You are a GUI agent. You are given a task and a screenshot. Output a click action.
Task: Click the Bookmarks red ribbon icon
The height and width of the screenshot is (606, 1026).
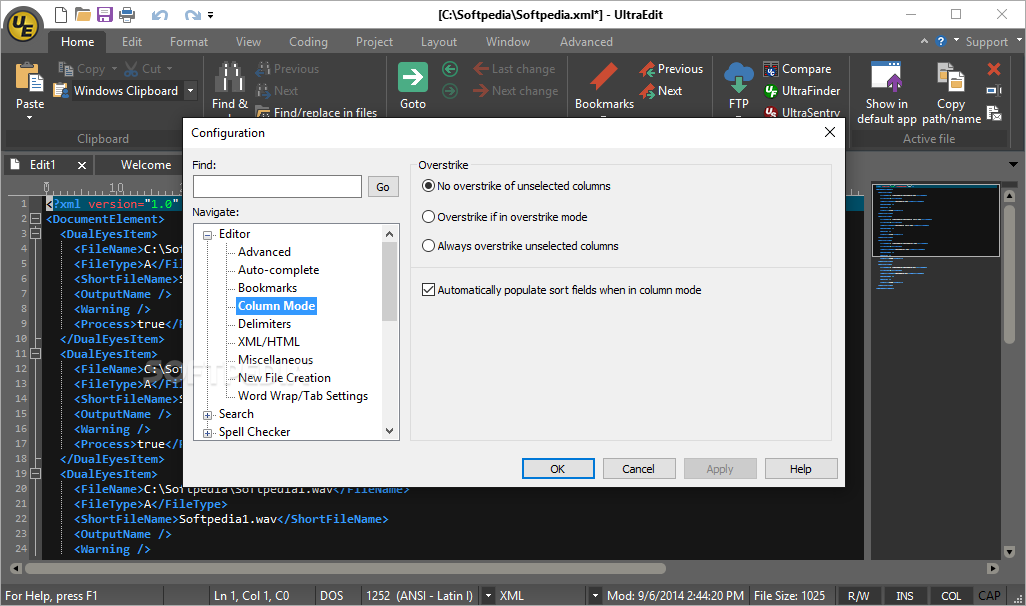[604, 76]
